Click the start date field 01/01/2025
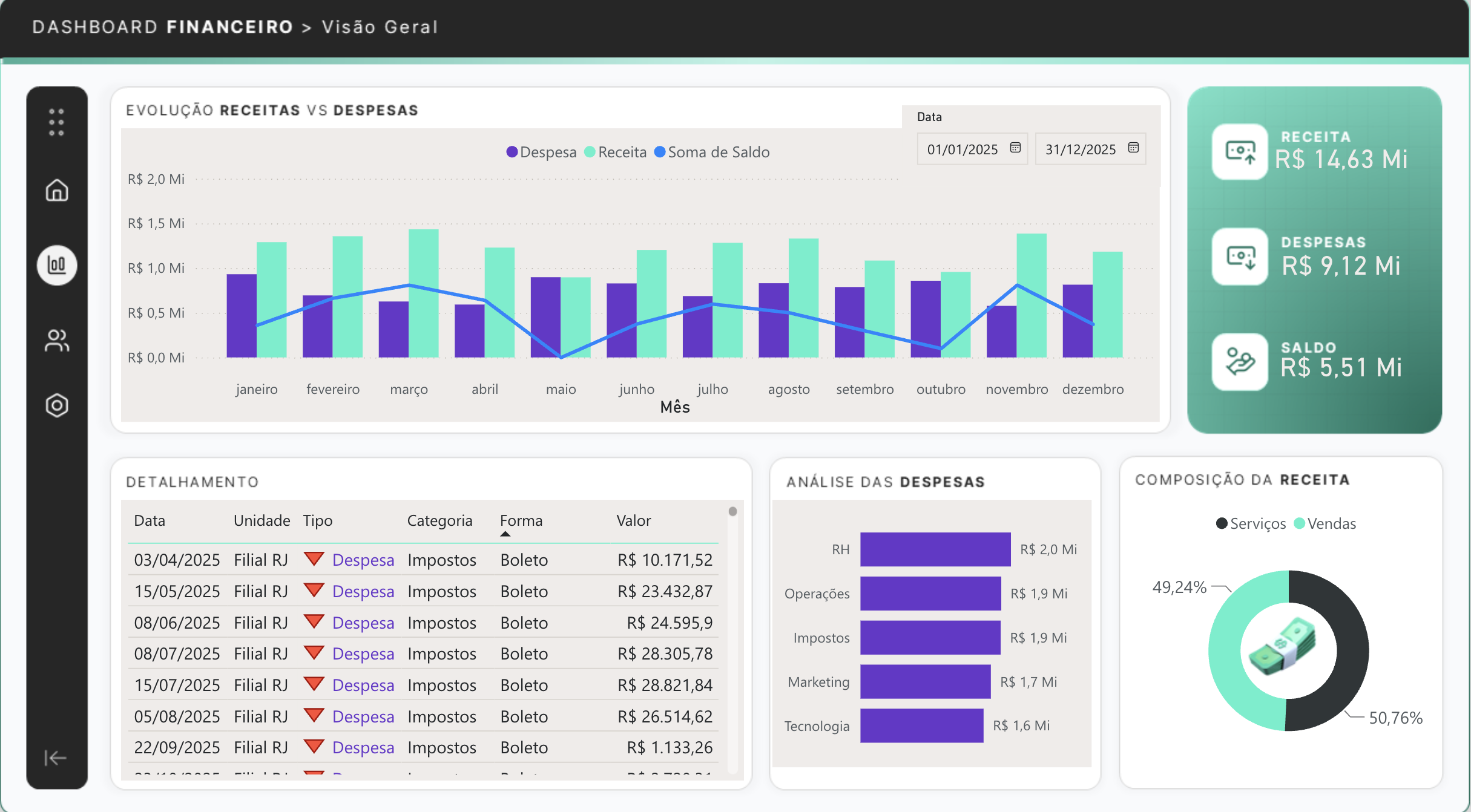The height and width of the screenshot is (812, 1471). click(972, 149)
